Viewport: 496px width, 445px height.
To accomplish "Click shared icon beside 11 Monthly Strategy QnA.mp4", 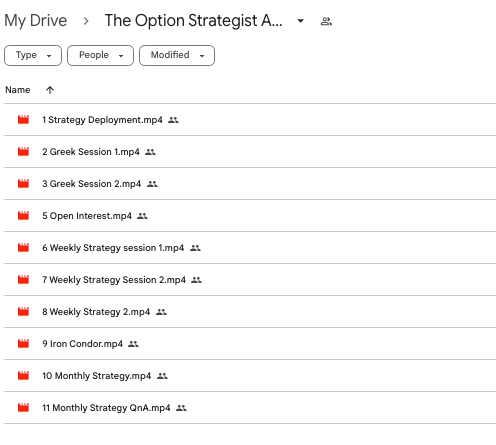I will click(181, 408).
